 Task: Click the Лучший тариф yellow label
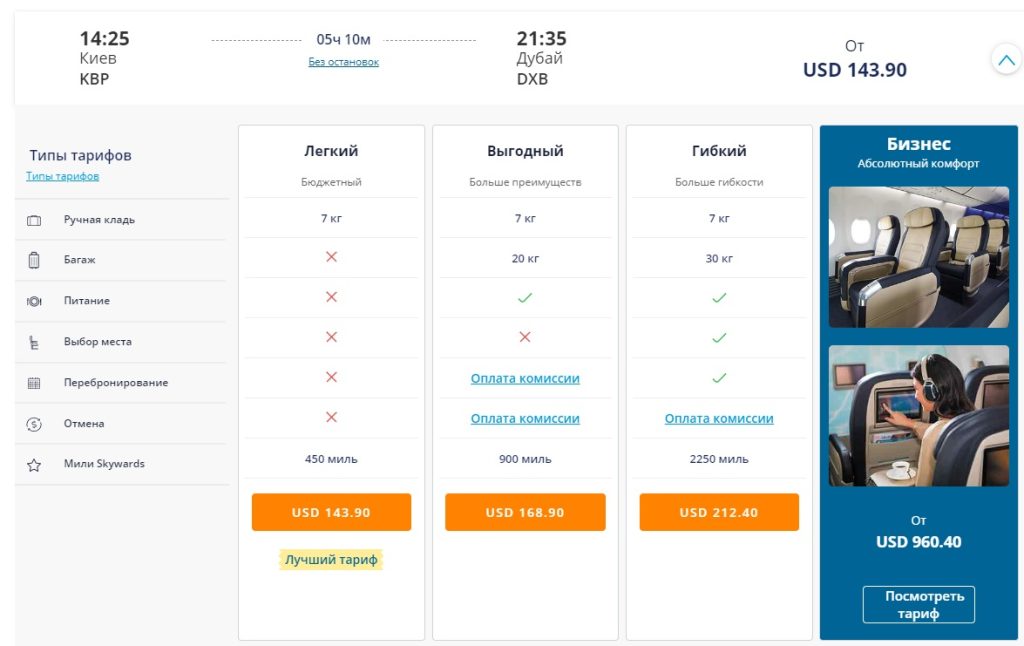point(331,560)
